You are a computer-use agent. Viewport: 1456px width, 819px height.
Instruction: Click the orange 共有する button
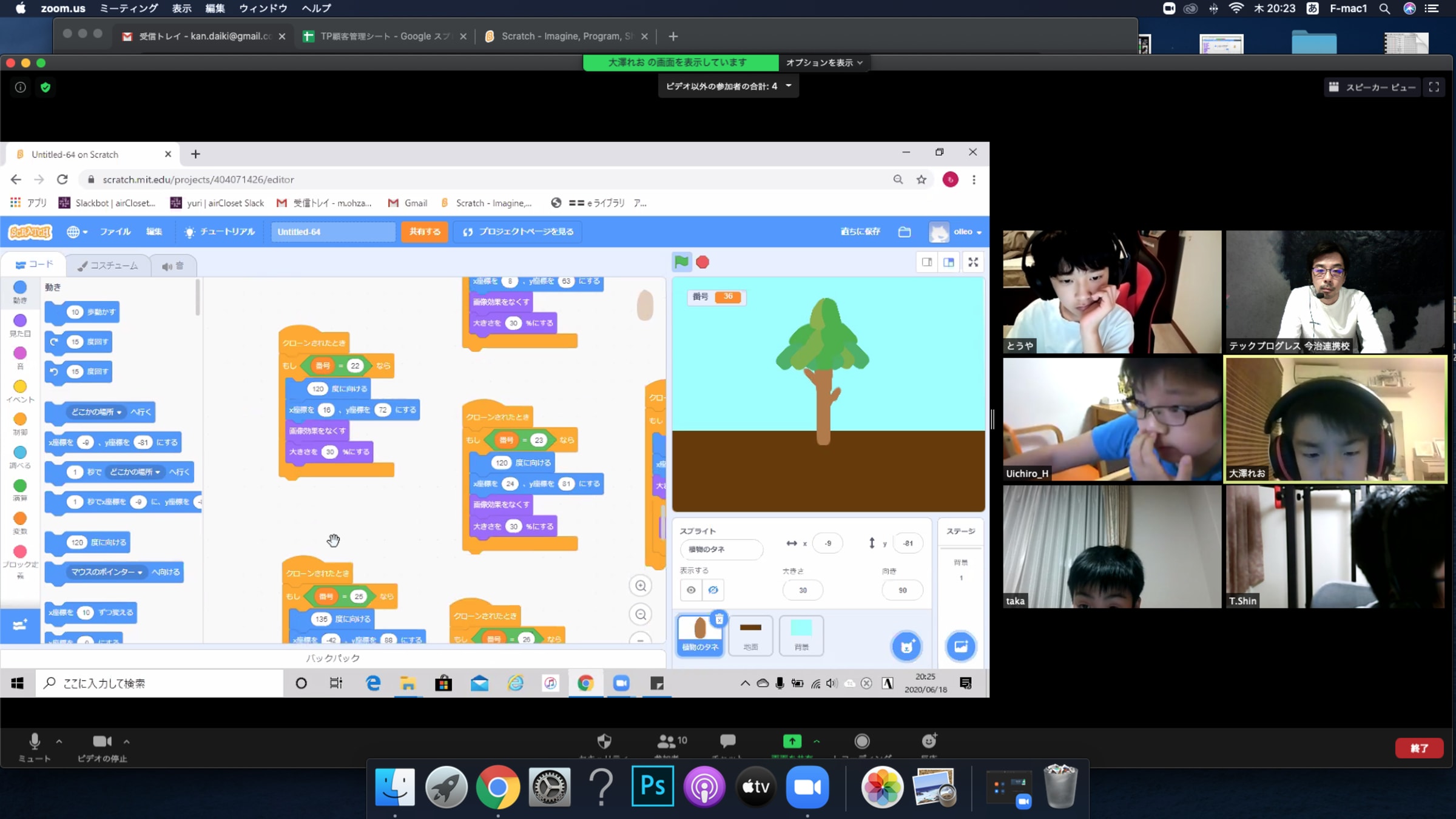[x=425, y=232]
